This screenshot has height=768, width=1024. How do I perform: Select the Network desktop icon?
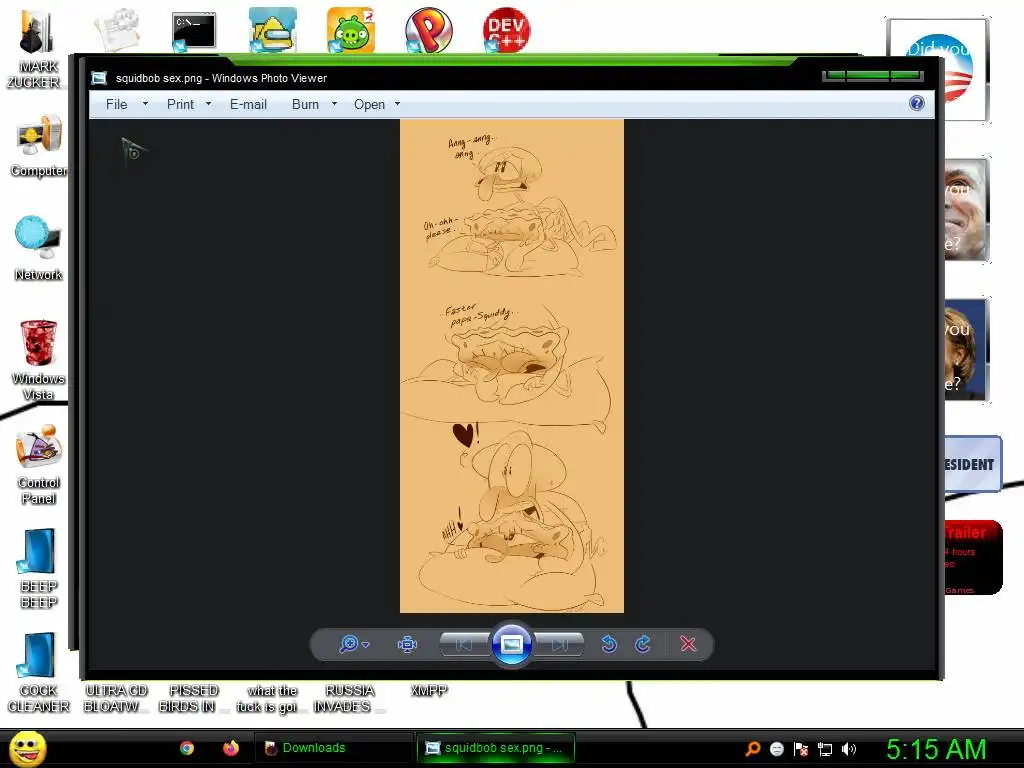point(38,248)
